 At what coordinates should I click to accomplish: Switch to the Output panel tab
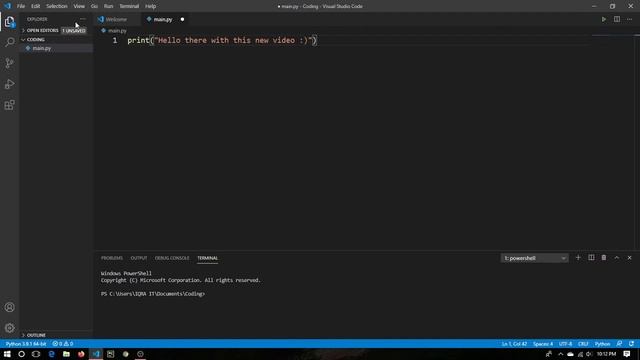point(139,258)
